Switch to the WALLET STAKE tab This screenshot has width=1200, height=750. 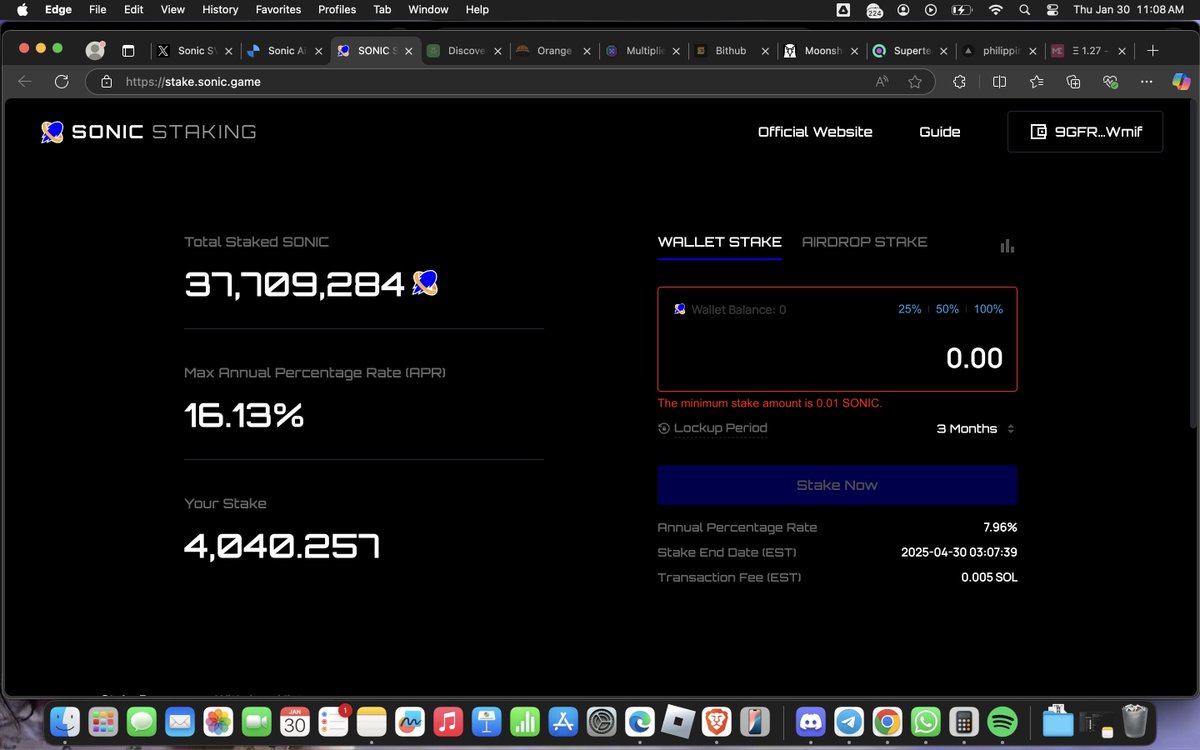(x=720, y=242)
